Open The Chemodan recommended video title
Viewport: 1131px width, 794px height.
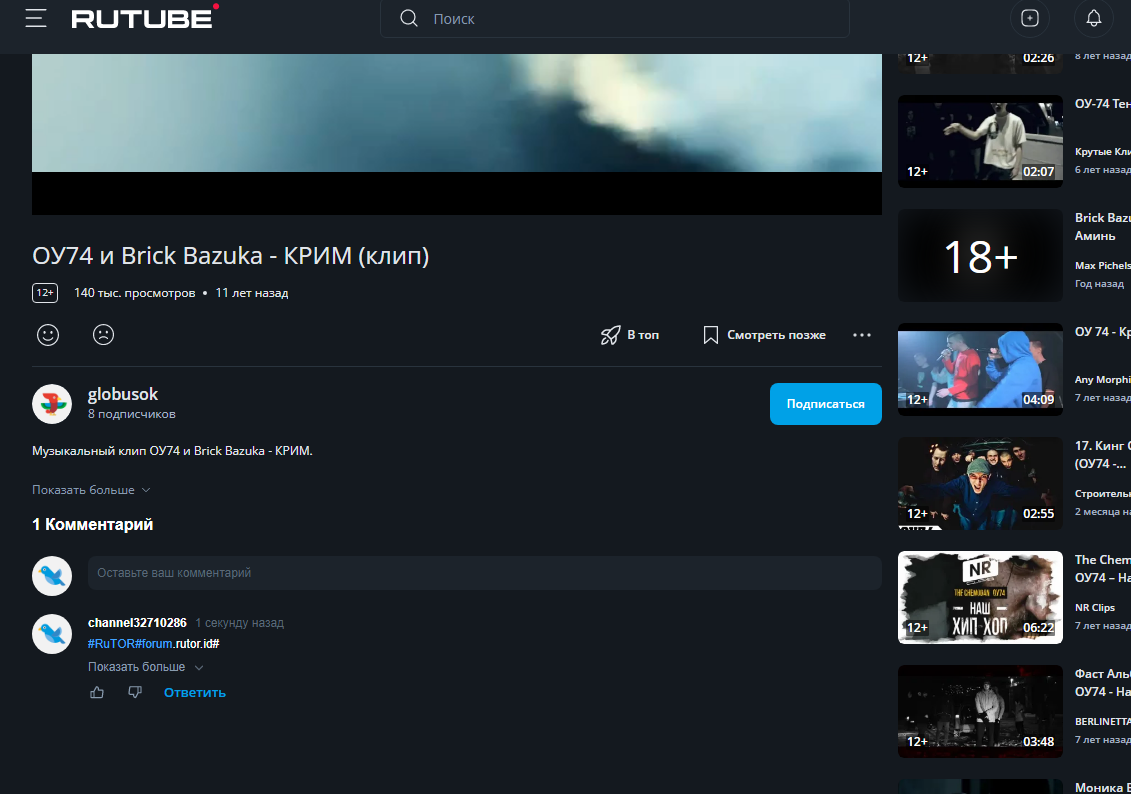tap(1103, 568)
